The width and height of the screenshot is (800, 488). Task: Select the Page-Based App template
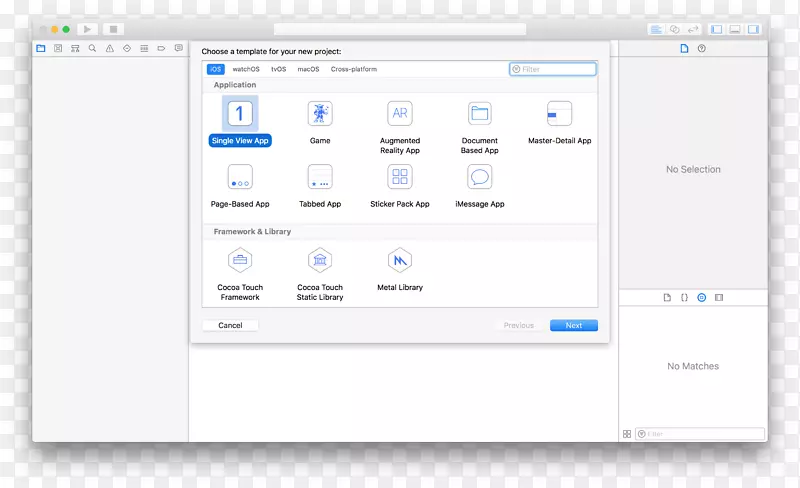(240, 185)
